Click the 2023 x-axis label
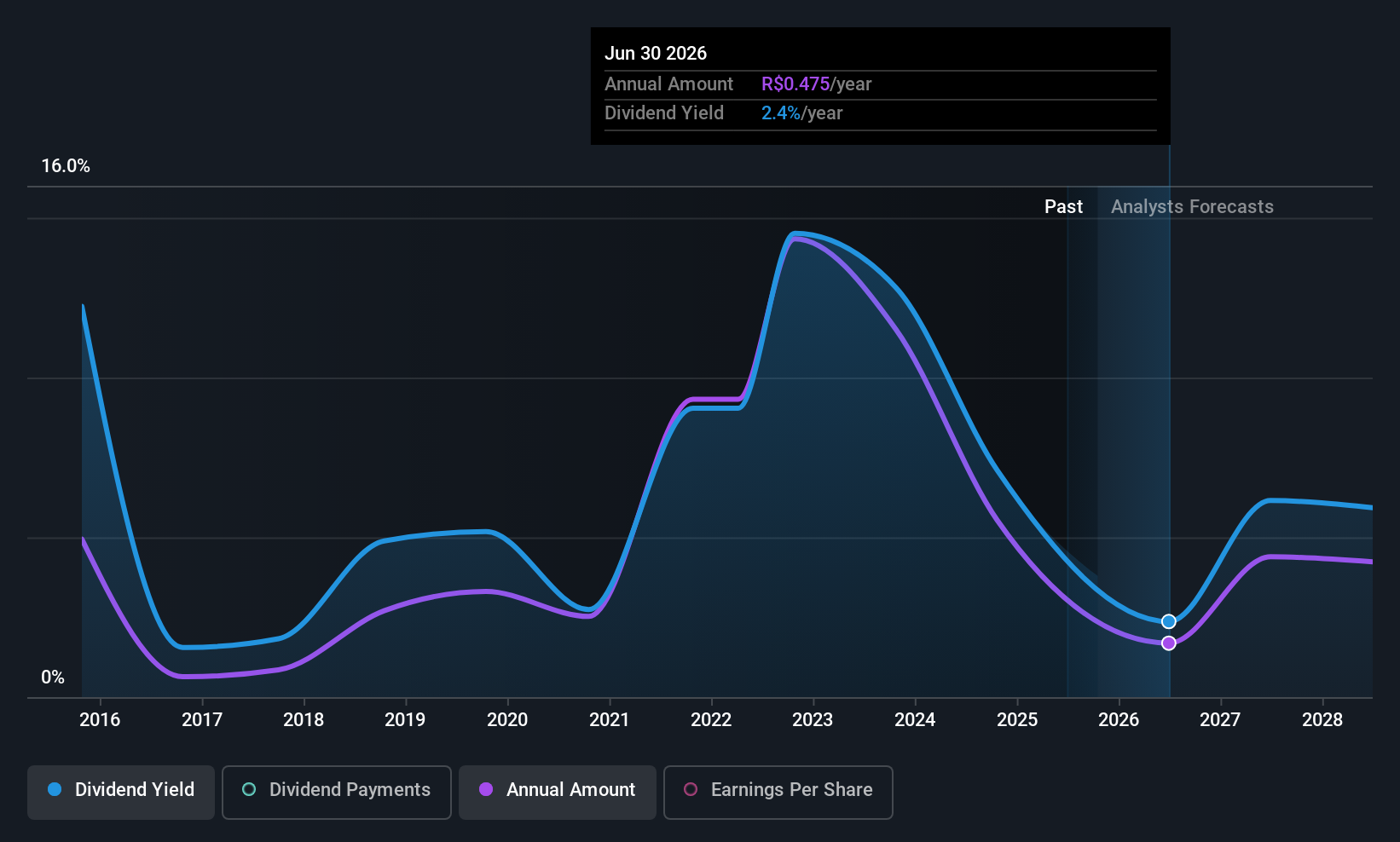Screen dimensions: 1400x842 813,720
